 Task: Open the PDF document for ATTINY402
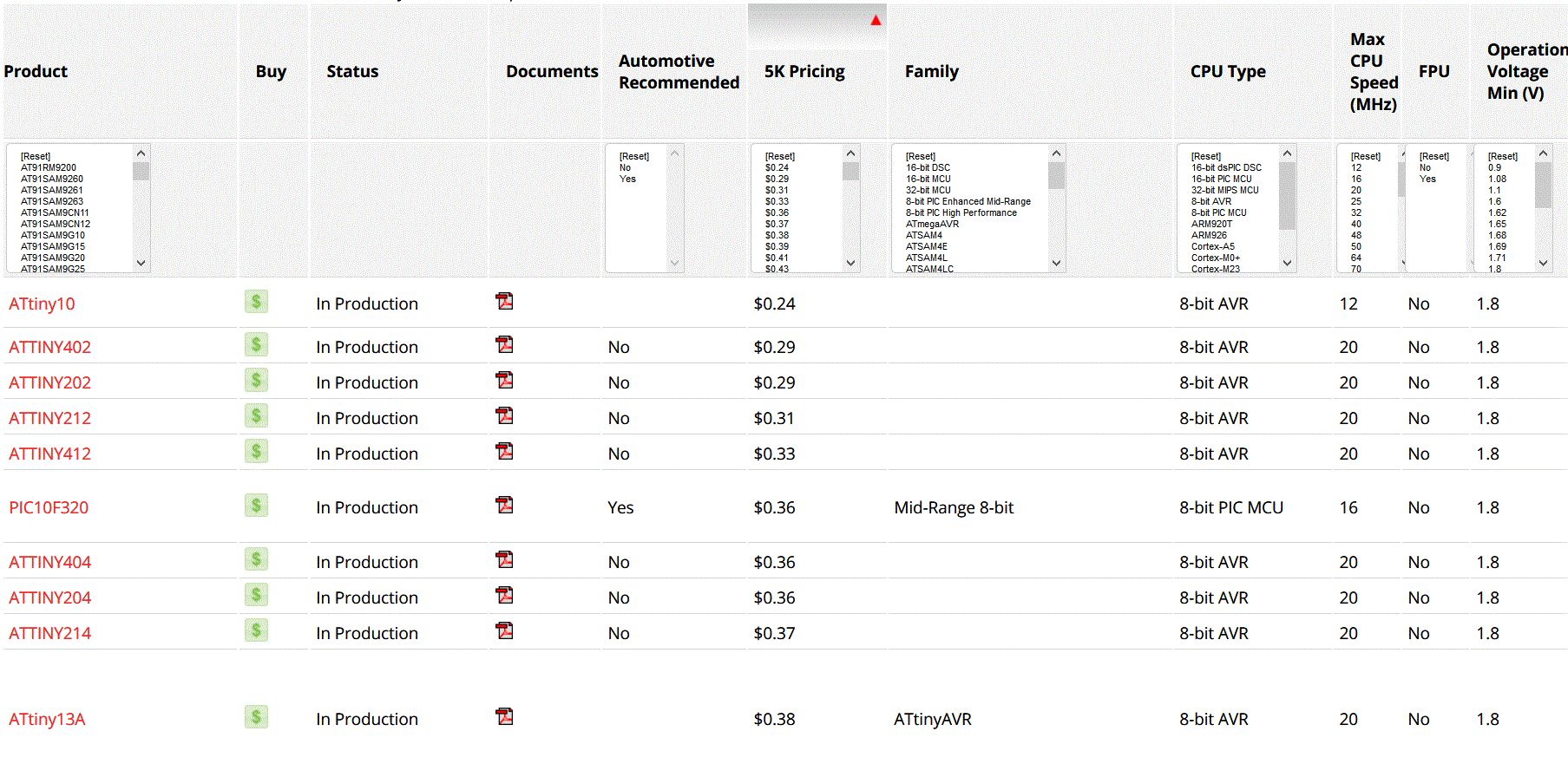pos(504,345)
